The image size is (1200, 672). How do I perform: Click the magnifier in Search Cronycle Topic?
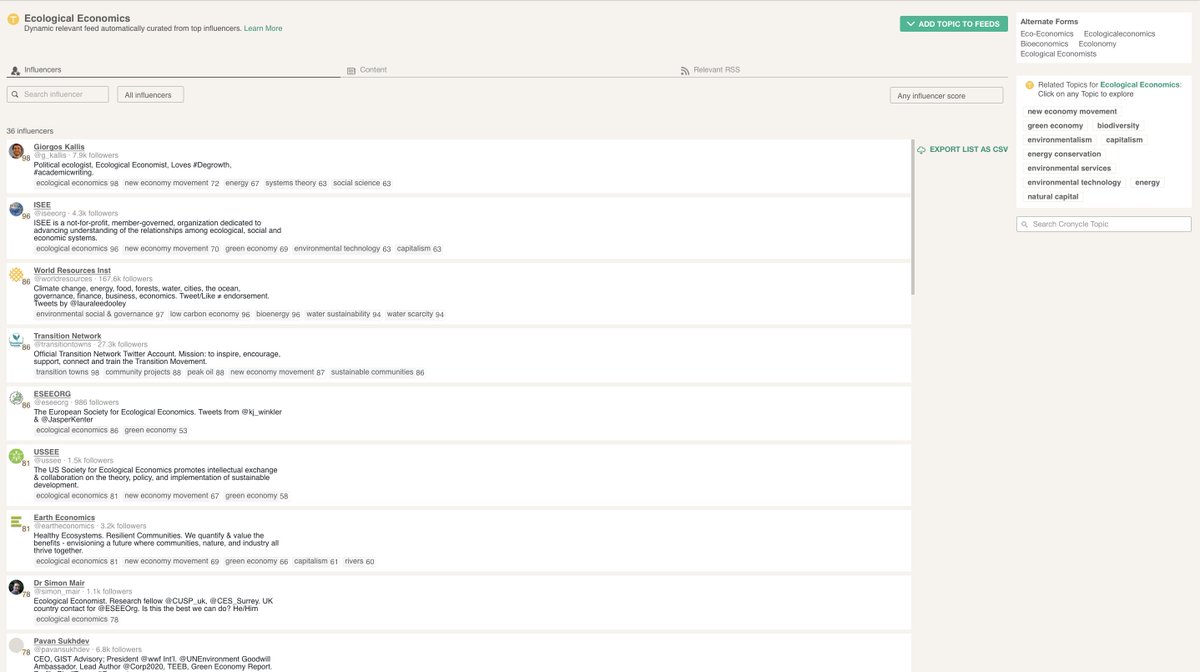click(x=1026, y=224)
